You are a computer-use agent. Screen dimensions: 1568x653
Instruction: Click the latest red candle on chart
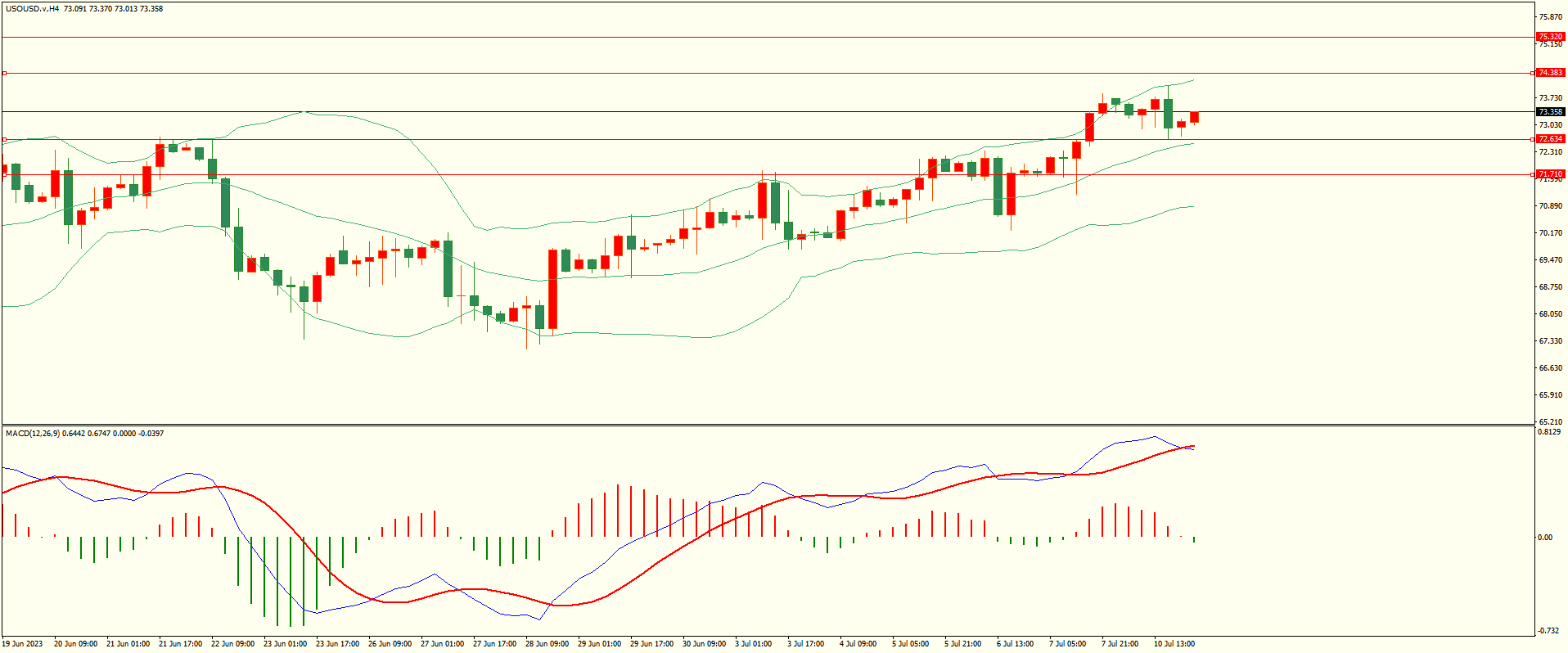(1195, 117)
